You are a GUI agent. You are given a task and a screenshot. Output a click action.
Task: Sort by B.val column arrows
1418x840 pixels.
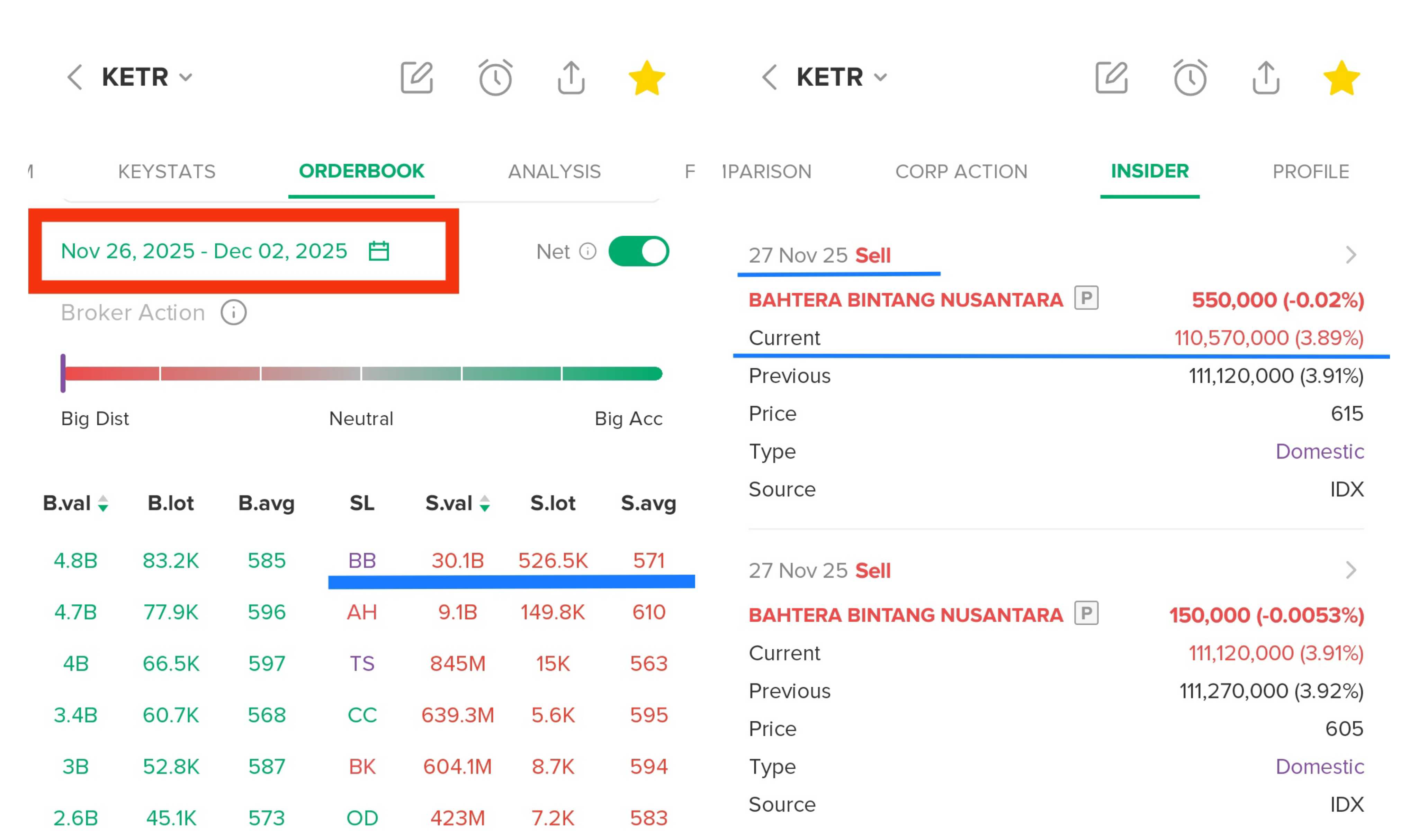pyautogui.click(x=103, y=503)
